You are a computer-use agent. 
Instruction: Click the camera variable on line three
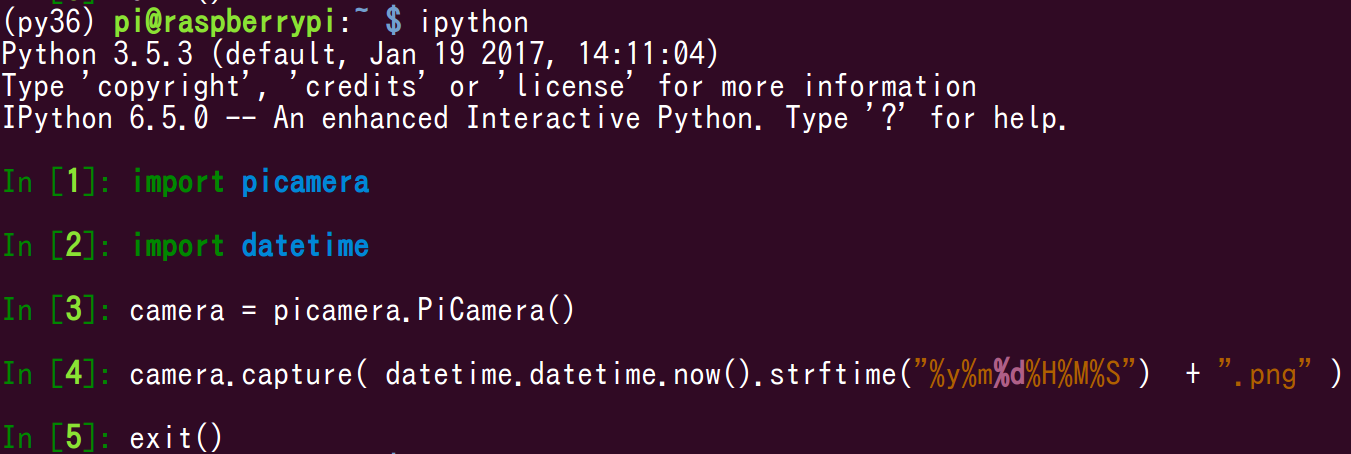pos(177,310)
